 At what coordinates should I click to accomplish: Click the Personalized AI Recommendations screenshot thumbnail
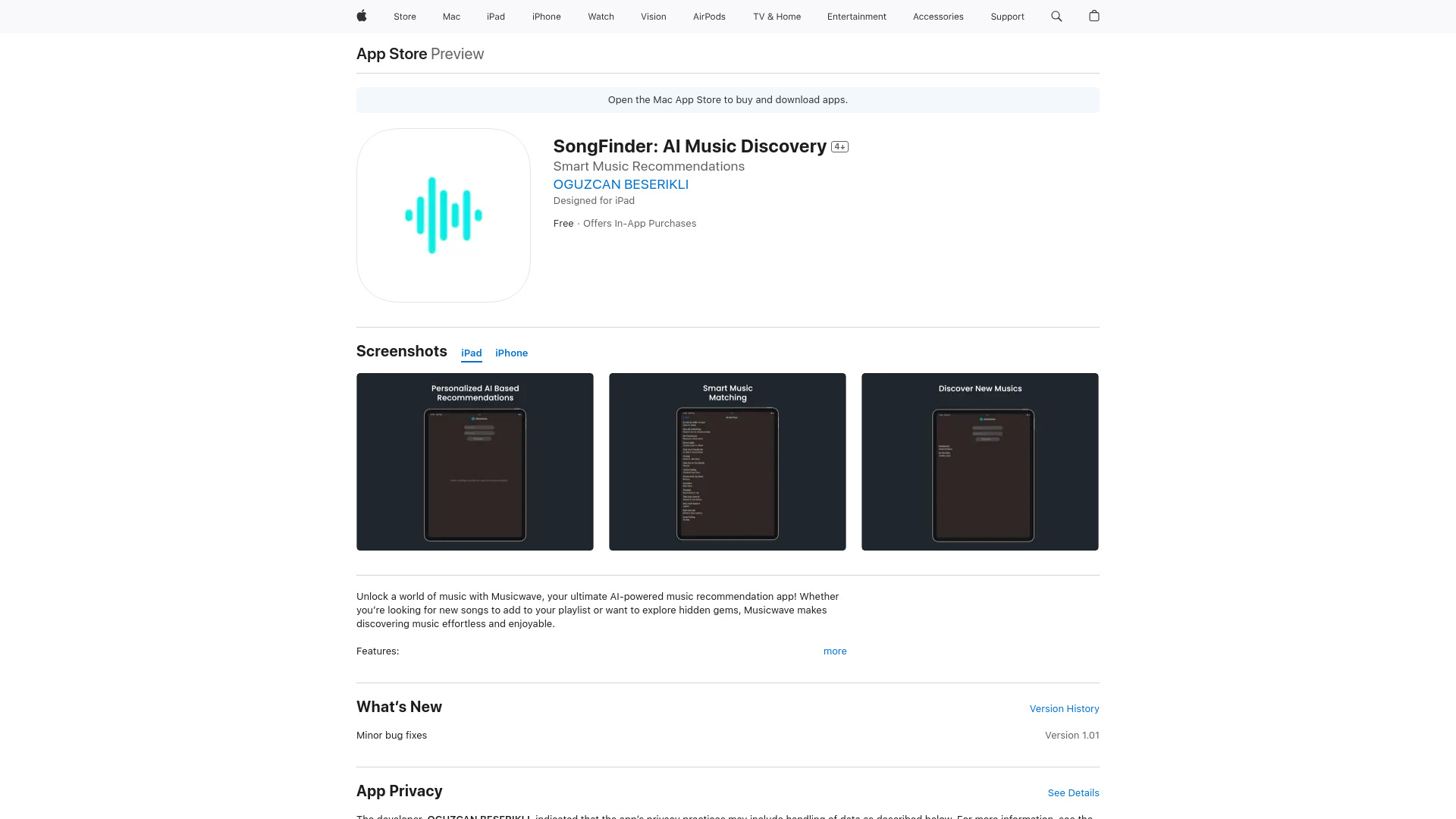click(475, 461)
